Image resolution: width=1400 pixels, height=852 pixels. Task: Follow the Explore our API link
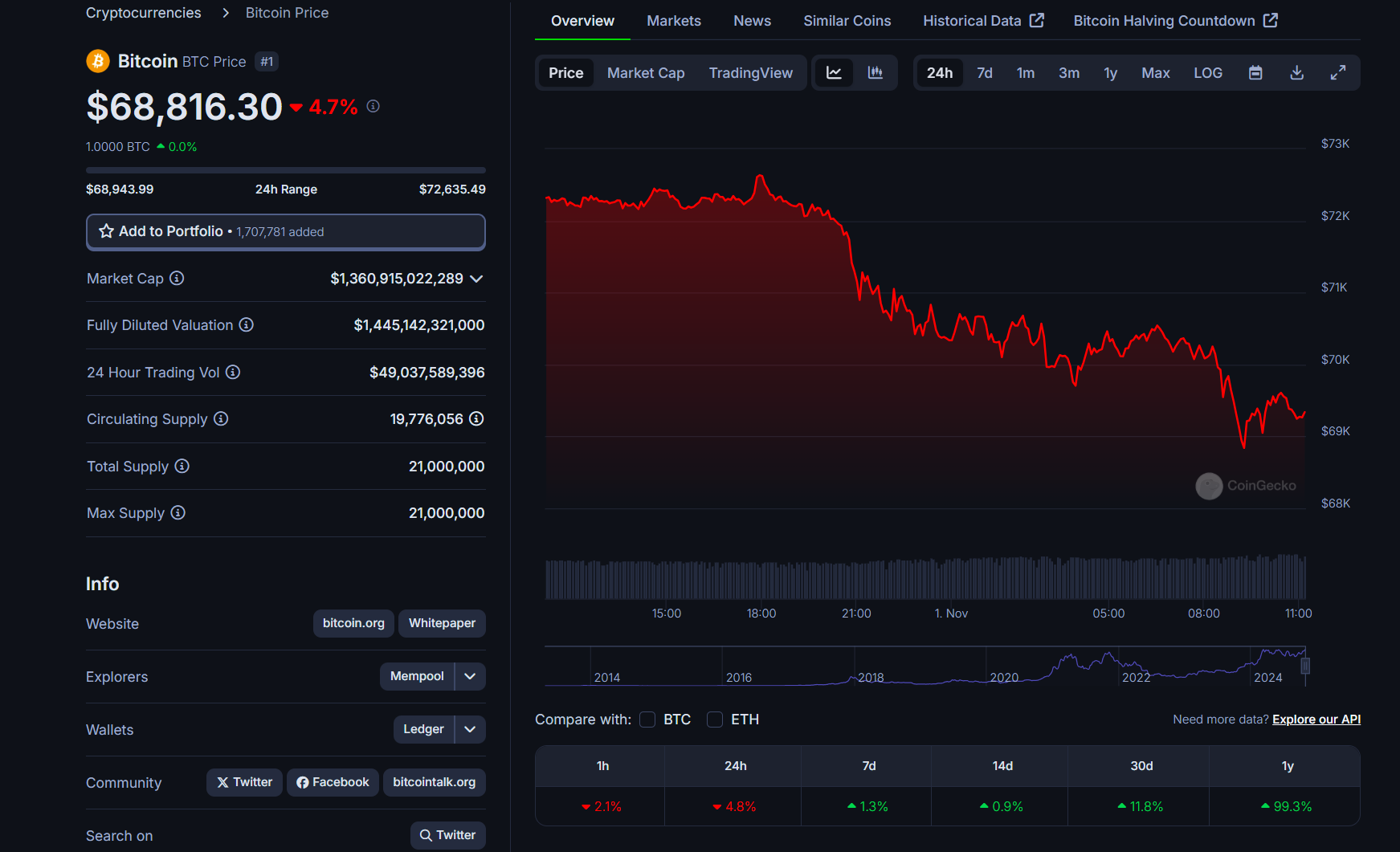coord(1315,720)
